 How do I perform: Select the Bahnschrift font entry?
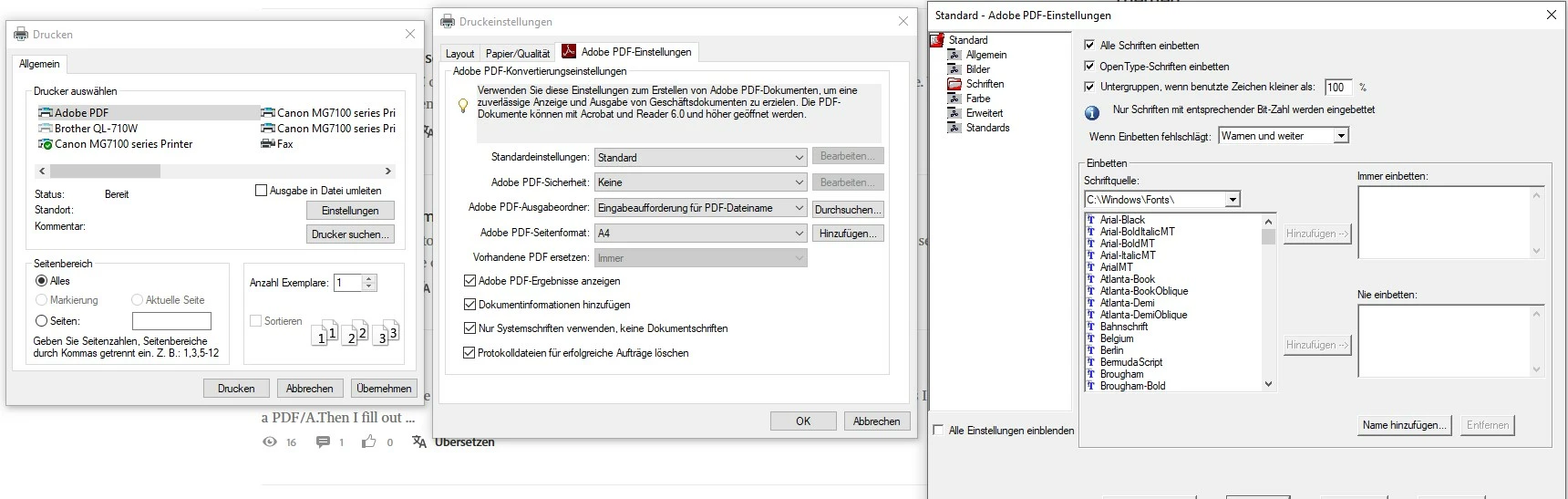(x=1124, y=327)
